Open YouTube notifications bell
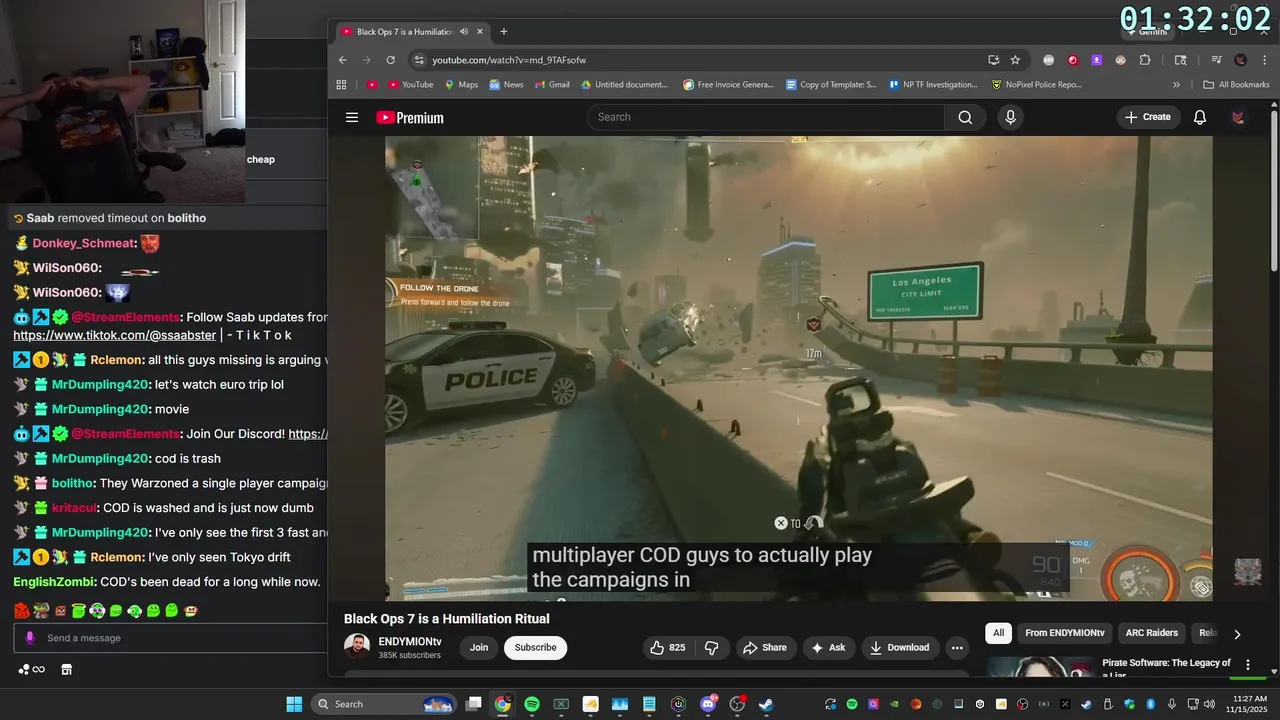Viewport: 1280px width, 720px height. click(x=1200, y=117)
